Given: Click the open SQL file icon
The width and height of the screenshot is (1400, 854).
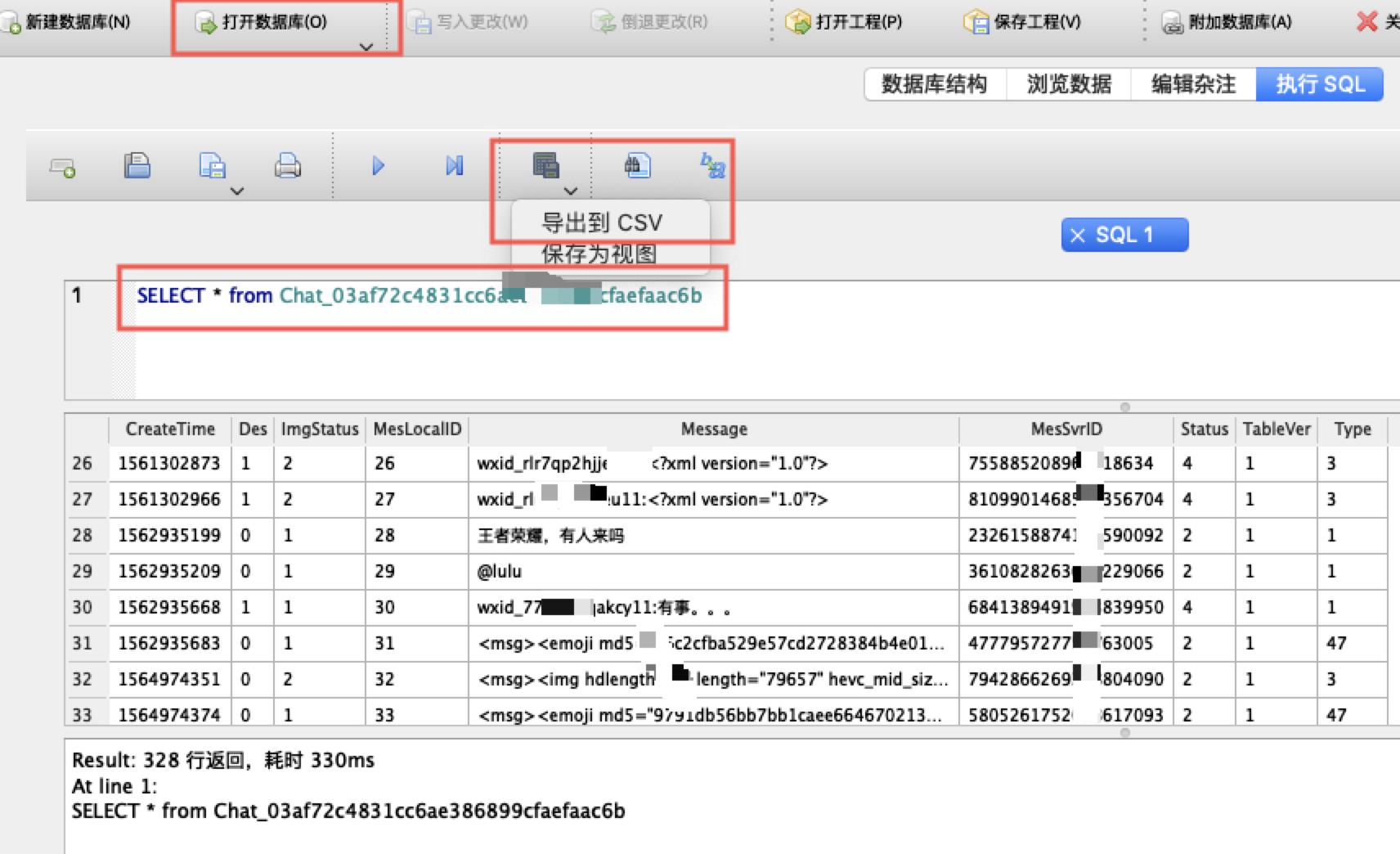Looking at the screenshot, I should 137,166.
